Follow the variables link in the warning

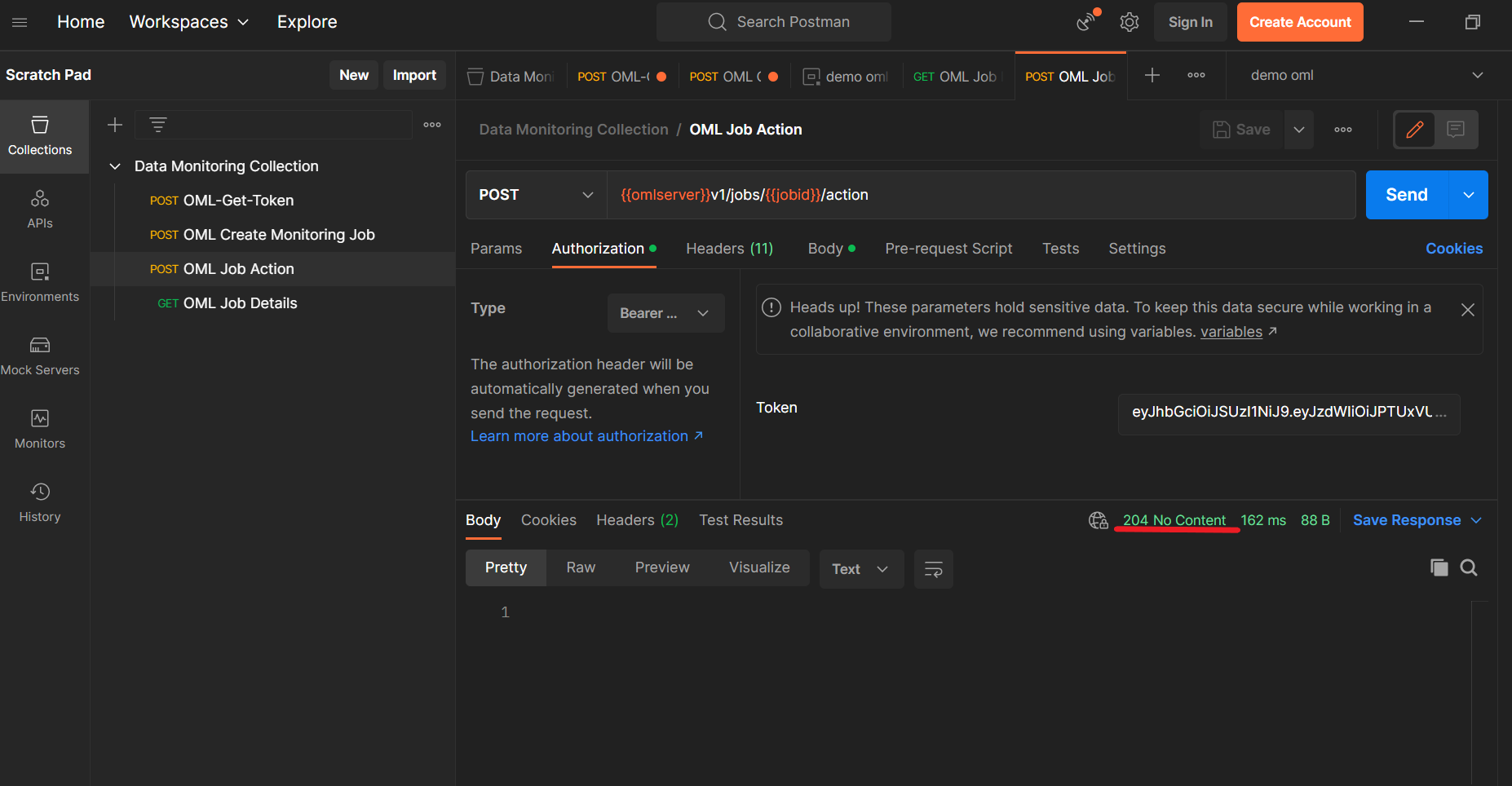[x=1231, y=332]
